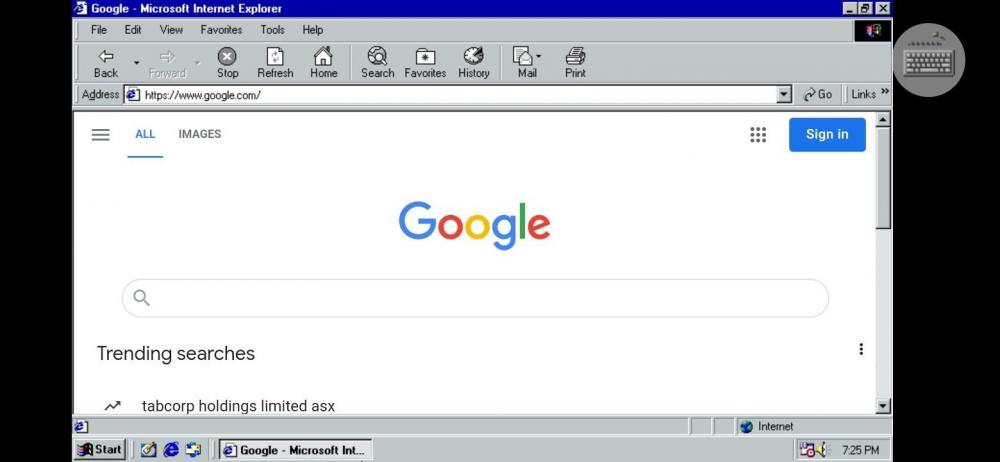Click the Trending searches heading
This screenshot has width=1000, height=462.
[175, 354]
